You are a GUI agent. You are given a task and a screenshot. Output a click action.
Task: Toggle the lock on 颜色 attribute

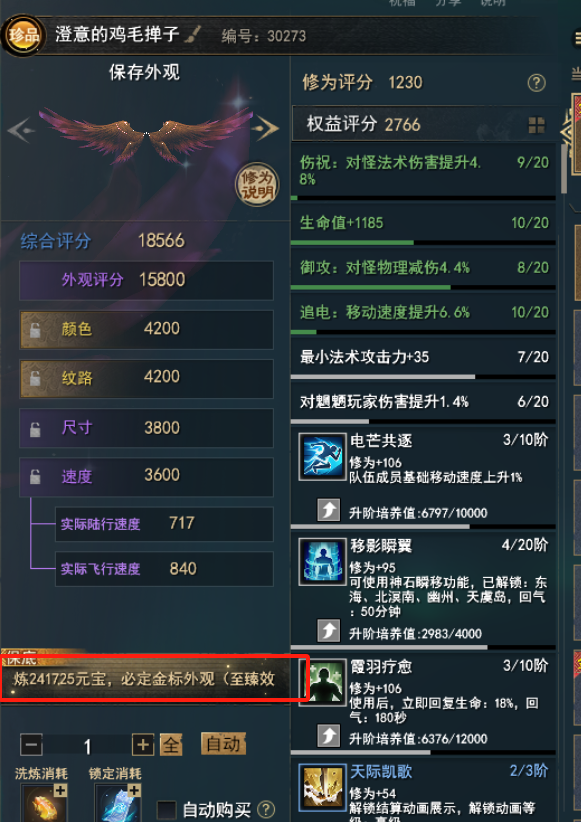[35, 330]
